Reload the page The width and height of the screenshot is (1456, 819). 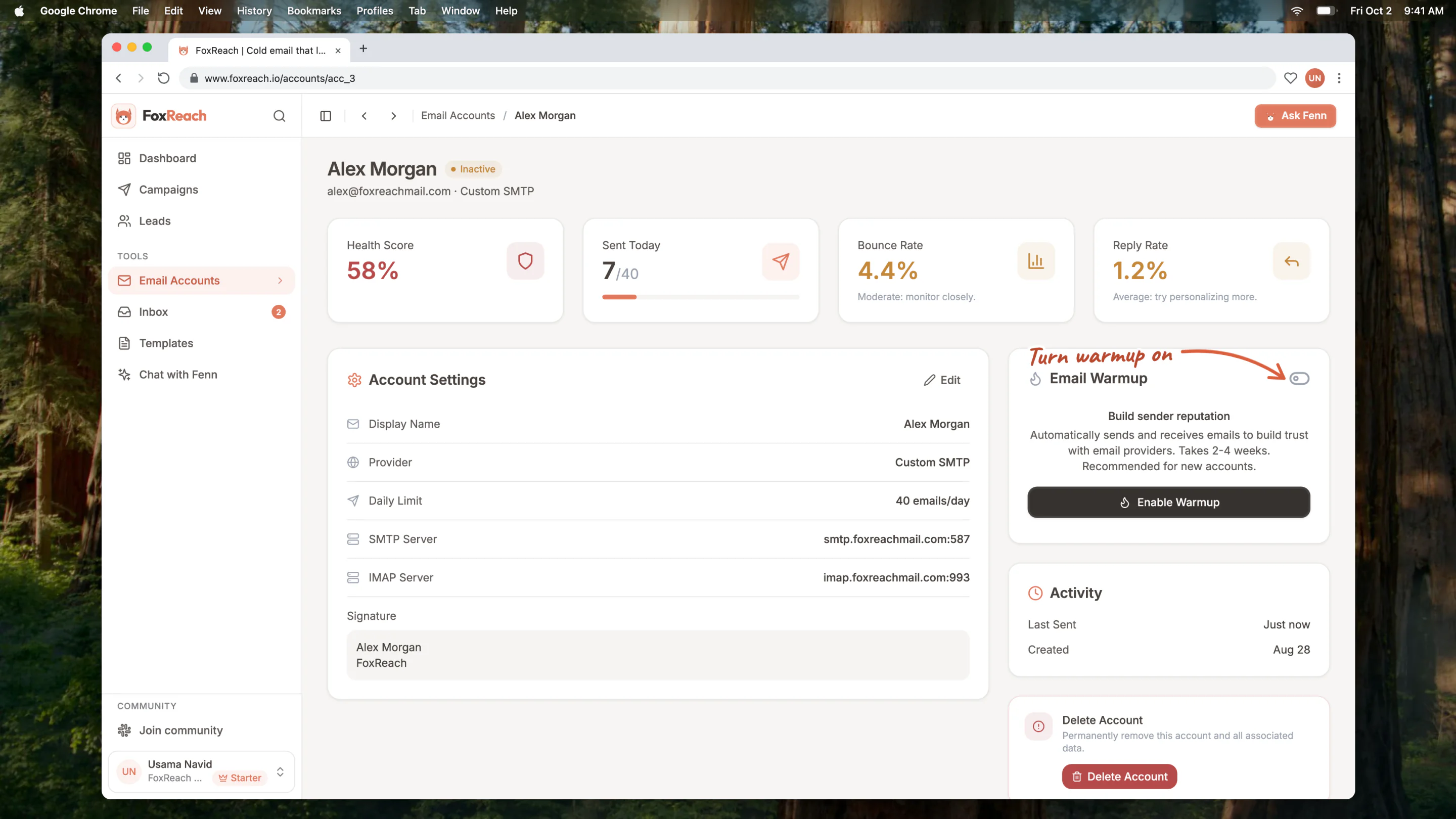163,78
